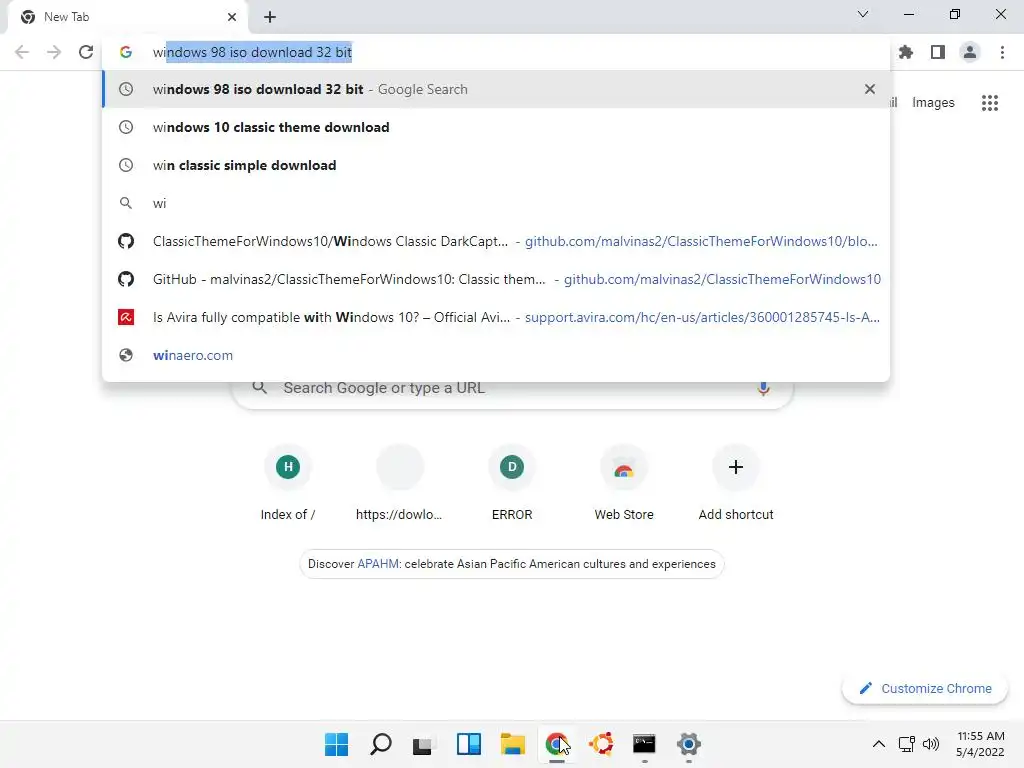Viewport: 1024px width, 768px height.
Task: Open the Google apps grid
Action: coord(990,103)
